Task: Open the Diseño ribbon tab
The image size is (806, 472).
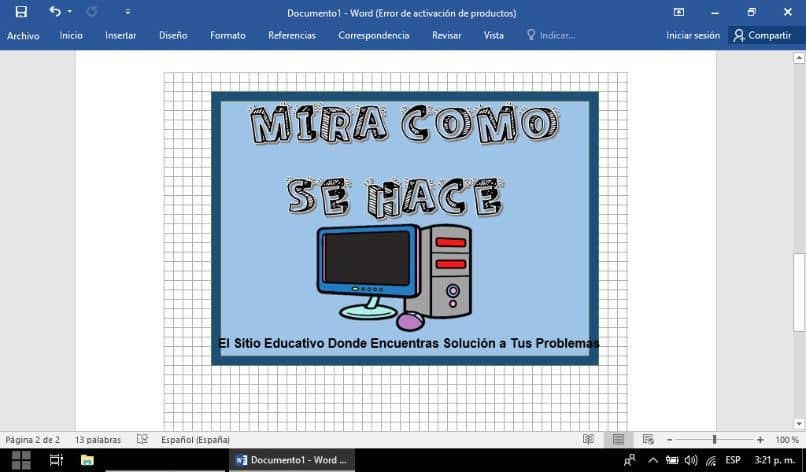Action: (173, 35)
